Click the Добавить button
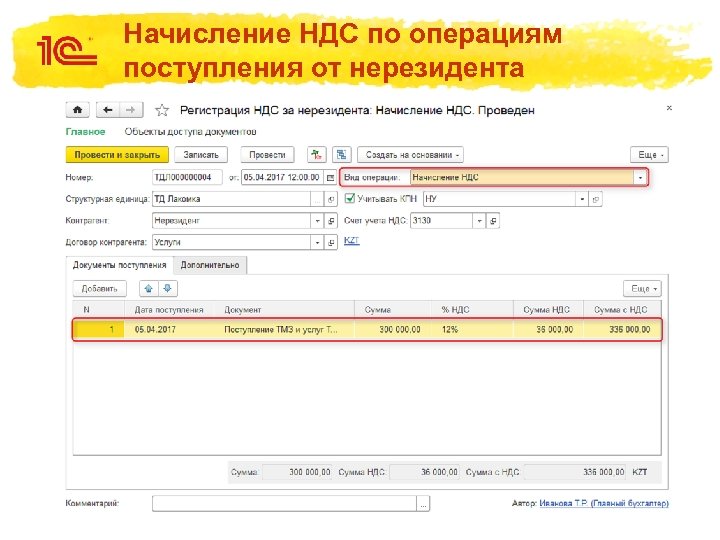 [99, 288]
